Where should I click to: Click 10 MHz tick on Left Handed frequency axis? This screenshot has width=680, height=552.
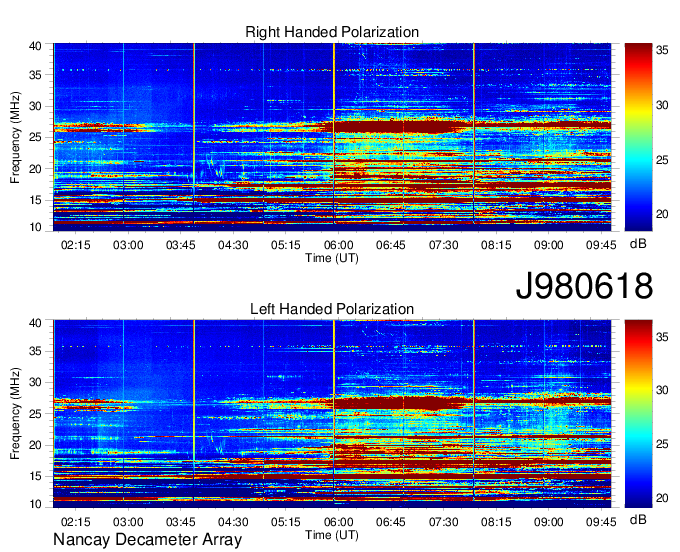35,504
